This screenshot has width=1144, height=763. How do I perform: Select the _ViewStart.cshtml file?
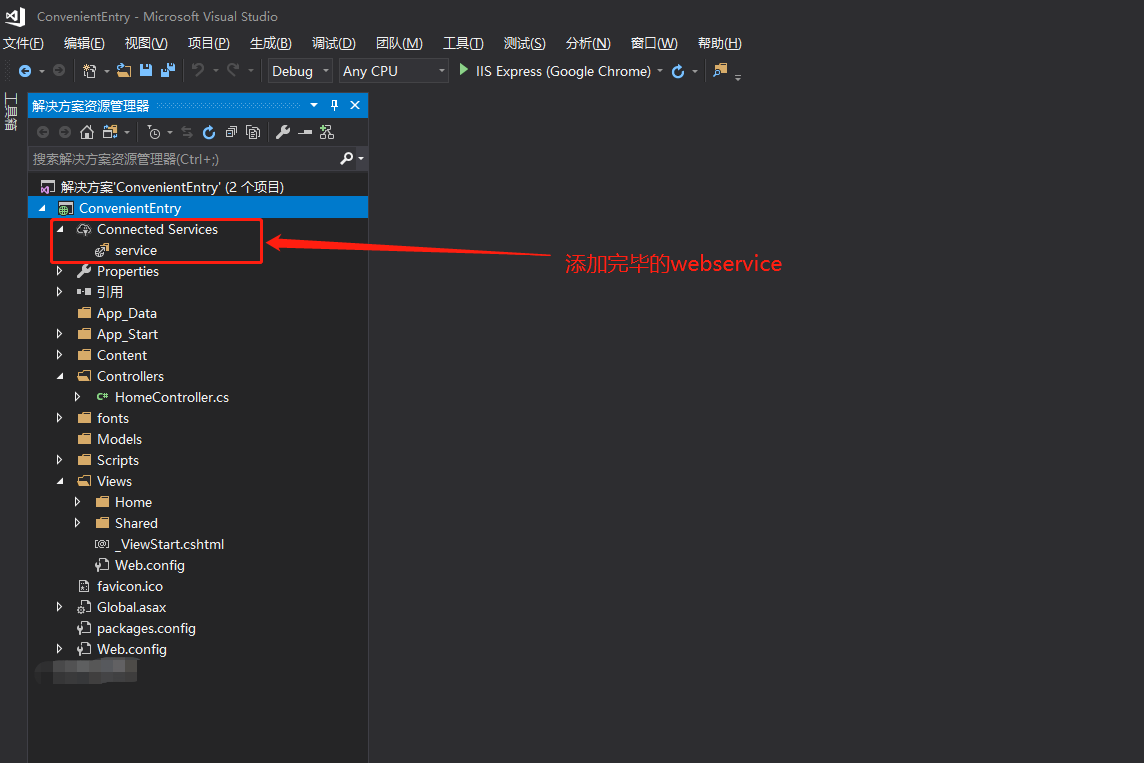tap(169, 544)
